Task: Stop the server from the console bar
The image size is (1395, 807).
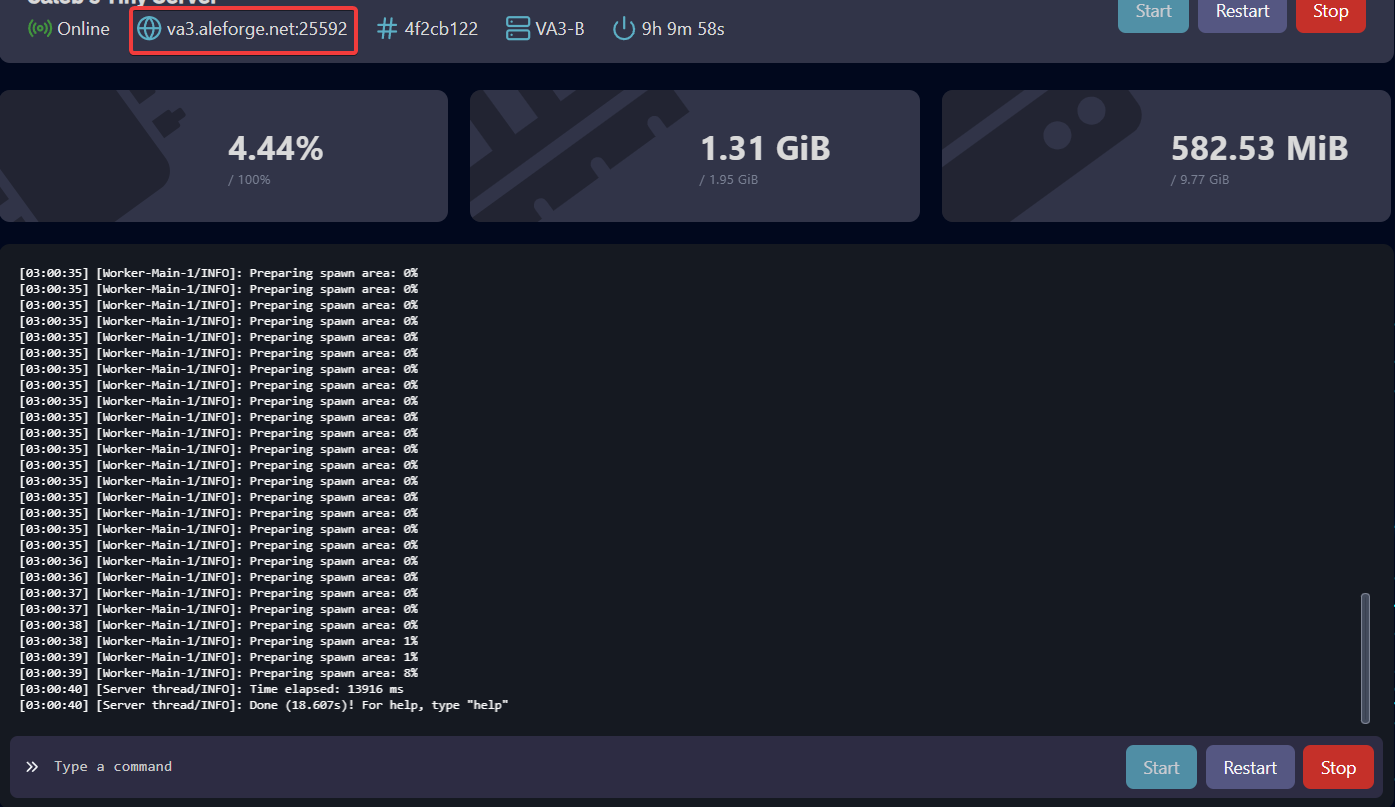Action: [x=1337, y=767]
